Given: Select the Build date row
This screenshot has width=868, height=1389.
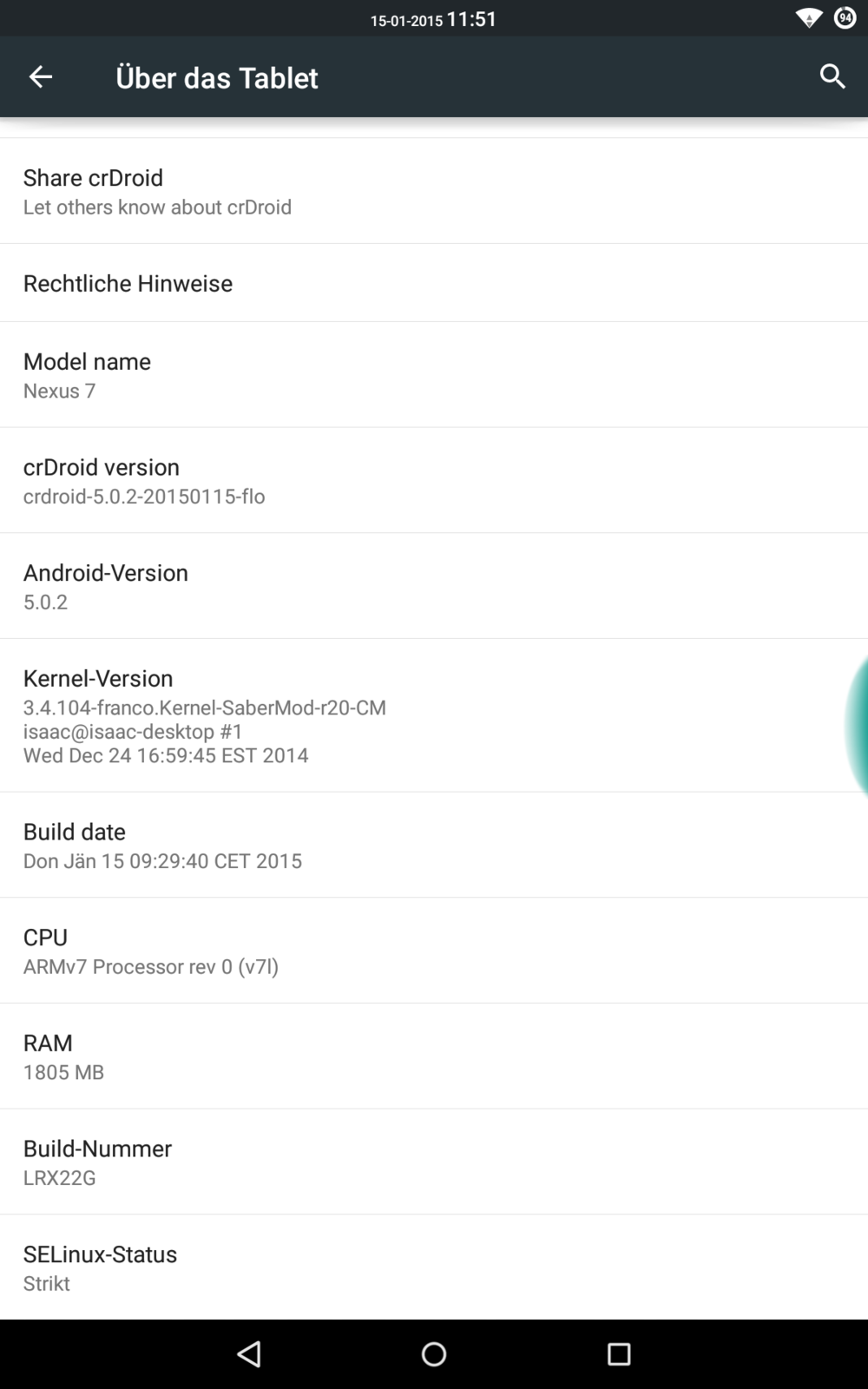Looking at the screenshot, I should click(x=434, y=845).
